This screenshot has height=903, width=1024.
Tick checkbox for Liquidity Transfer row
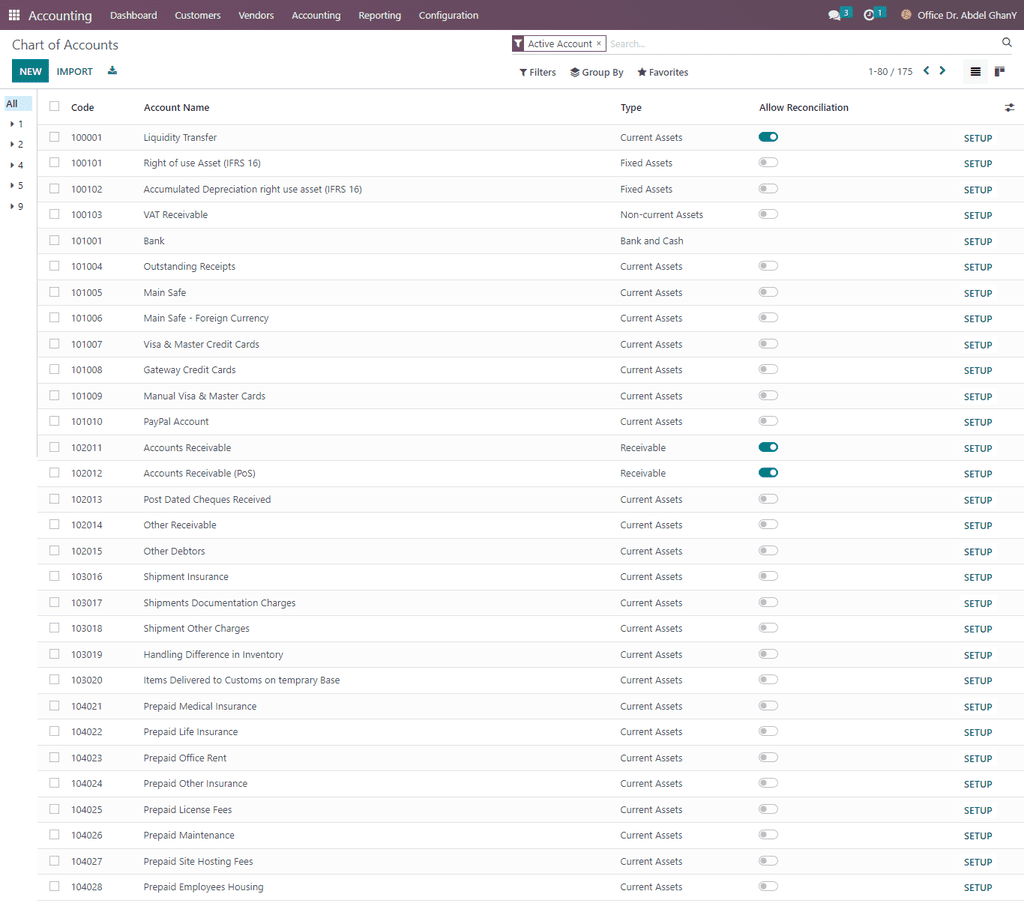pyautogui.click(x=54, y=137)
